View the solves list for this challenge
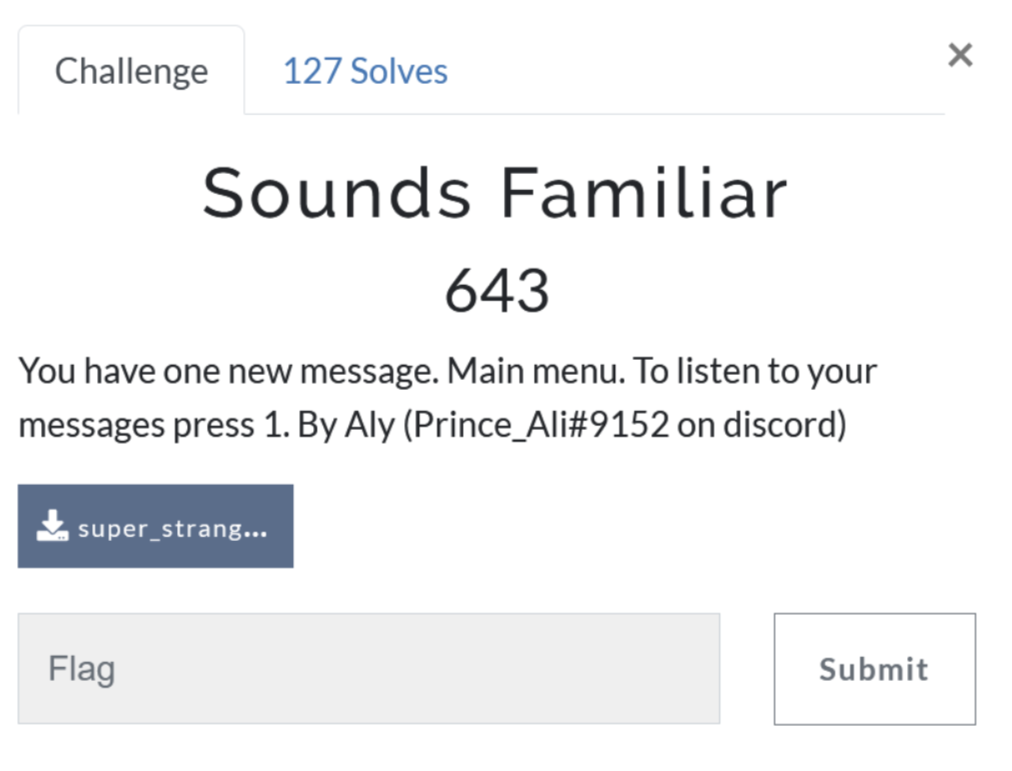 [x=364, y=71]
